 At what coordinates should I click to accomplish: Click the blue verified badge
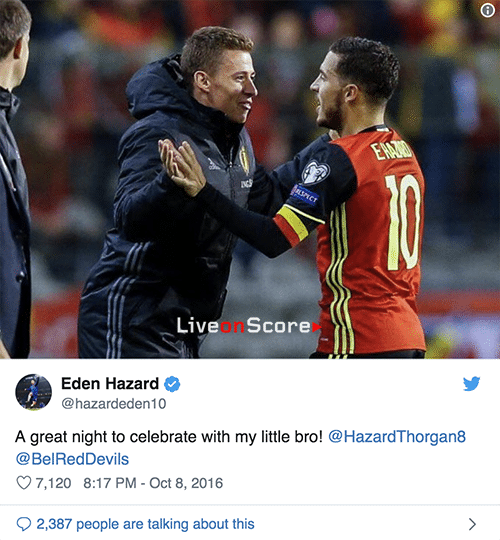pyautogui.click(x=172, y=384)
